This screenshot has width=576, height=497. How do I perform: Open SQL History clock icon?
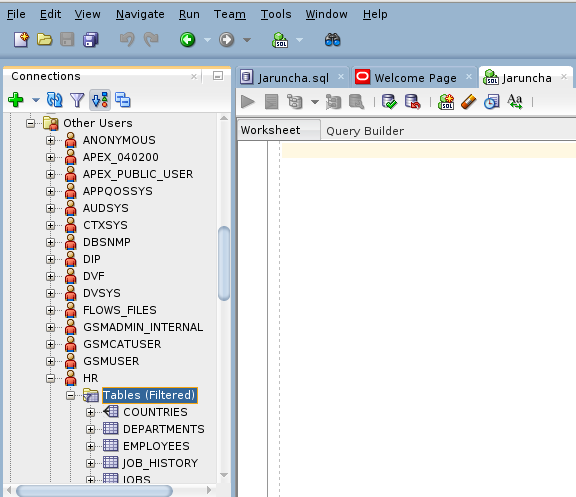491,102
